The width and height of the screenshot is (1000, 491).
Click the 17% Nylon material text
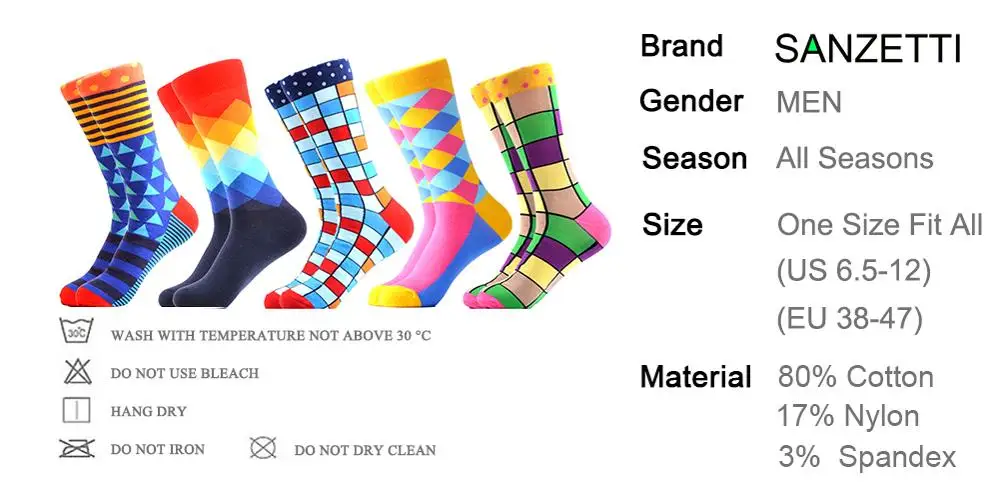pos(848,416)
